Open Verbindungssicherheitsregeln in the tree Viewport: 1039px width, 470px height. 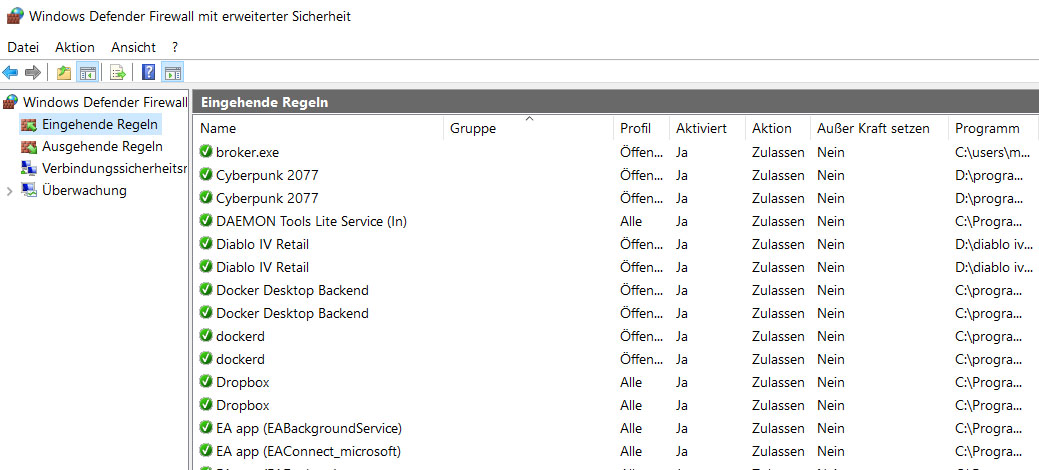pyautogui.click(x=114, y=168)
